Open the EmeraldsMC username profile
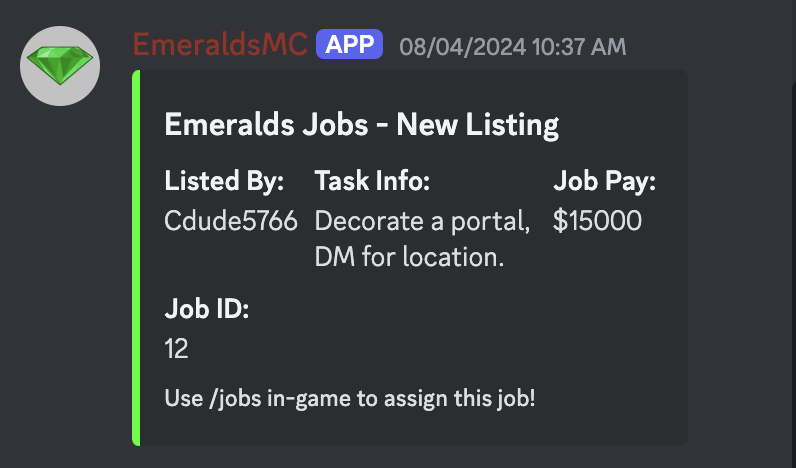This screenshot has height=468, width=796. 220,45
